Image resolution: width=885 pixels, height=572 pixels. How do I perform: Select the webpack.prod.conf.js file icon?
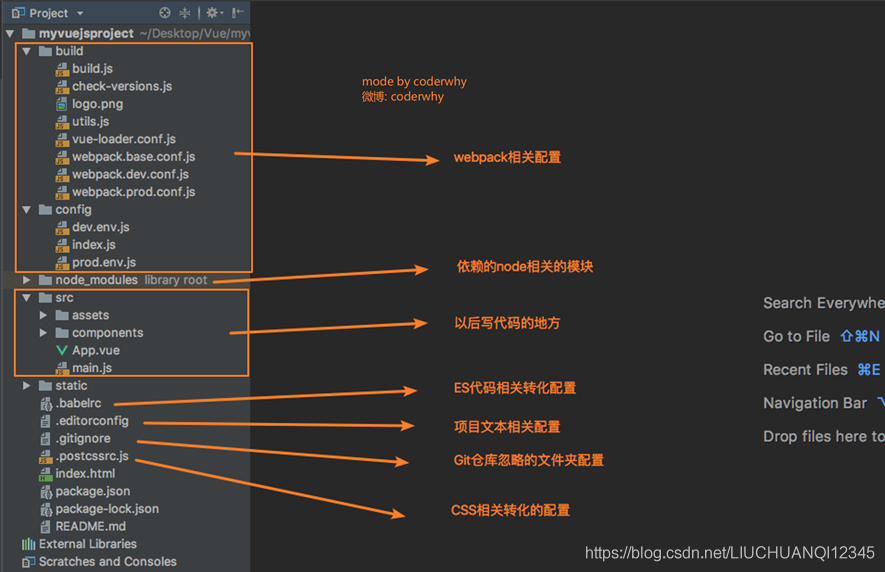[x=62, y=192]
